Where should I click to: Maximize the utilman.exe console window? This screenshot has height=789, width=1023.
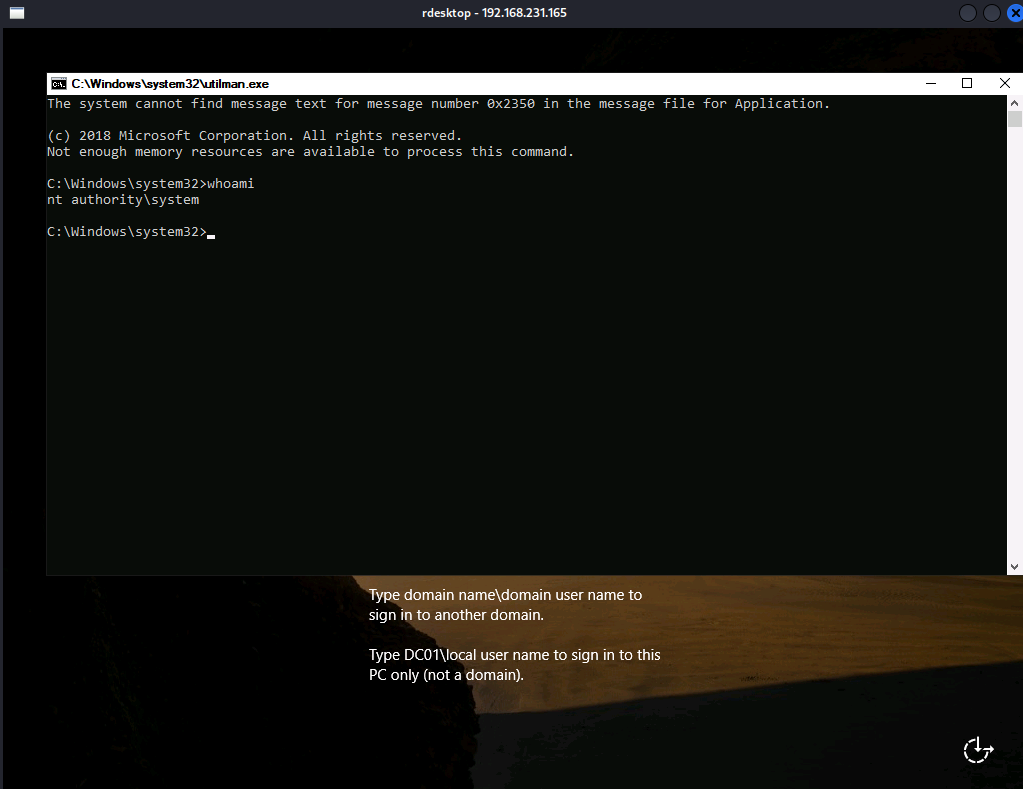pos(967,83)
